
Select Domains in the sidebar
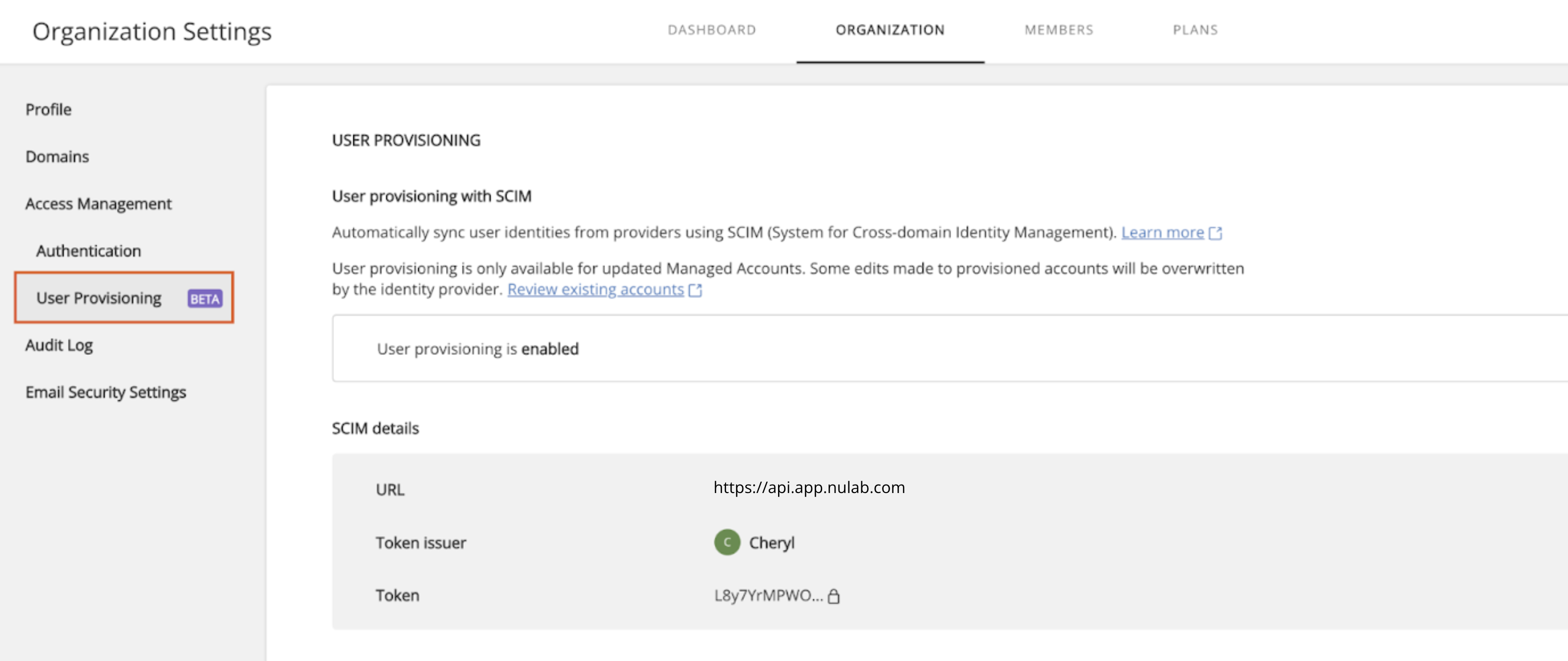(x=57, y=157)
